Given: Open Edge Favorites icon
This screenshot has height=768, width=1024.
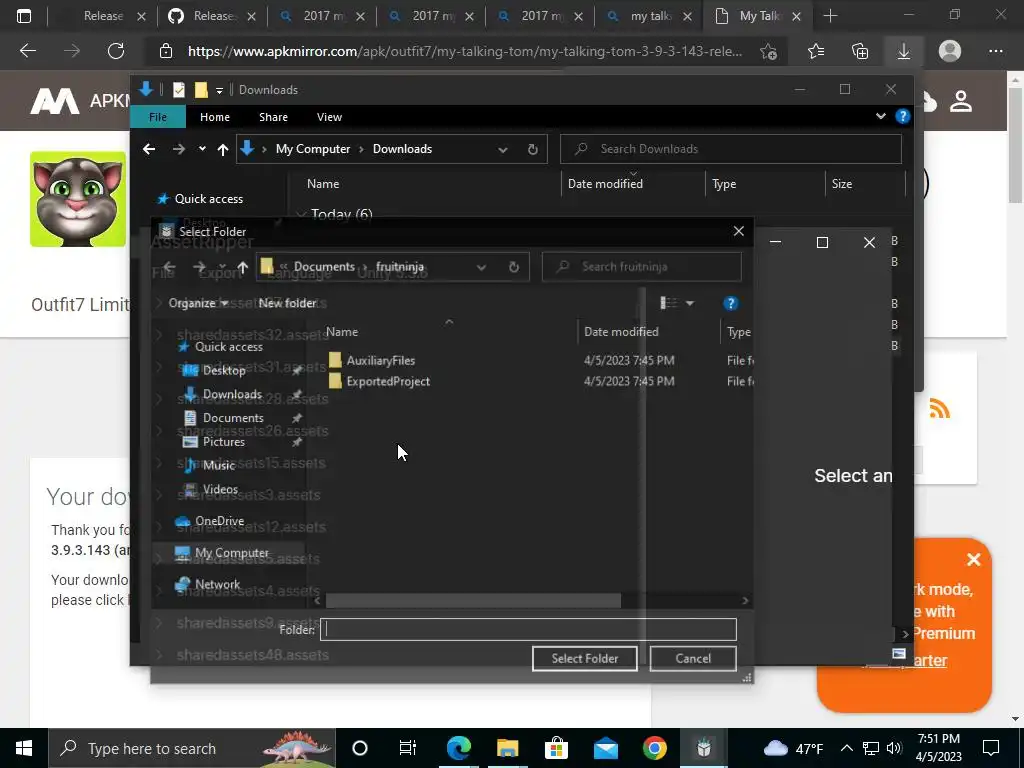Looking at the screenshot, I should [x=816, y=51].
